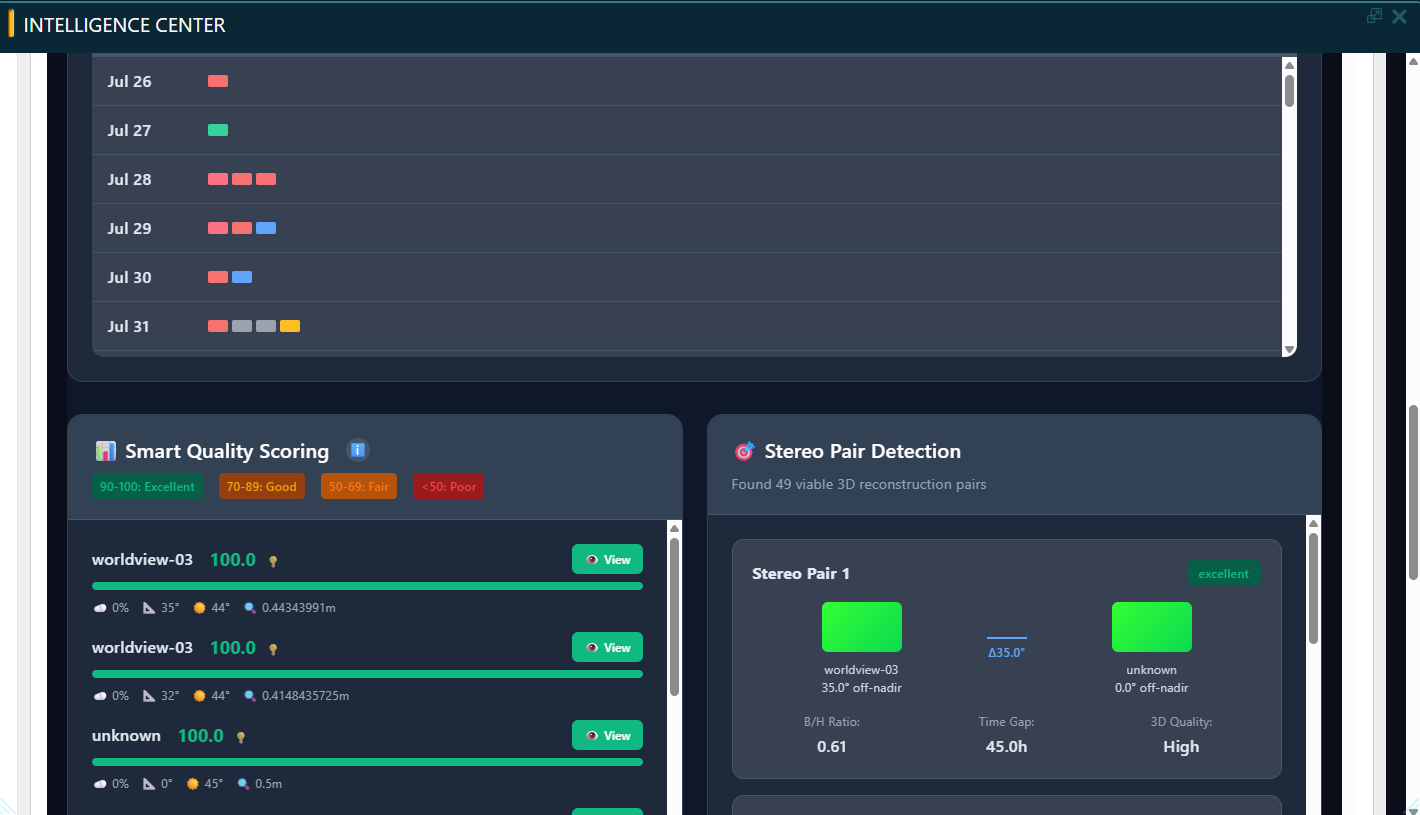Click the blue marker on the Jul 30 row
This screenshot has width=1420, height=815.
(242, 277)
